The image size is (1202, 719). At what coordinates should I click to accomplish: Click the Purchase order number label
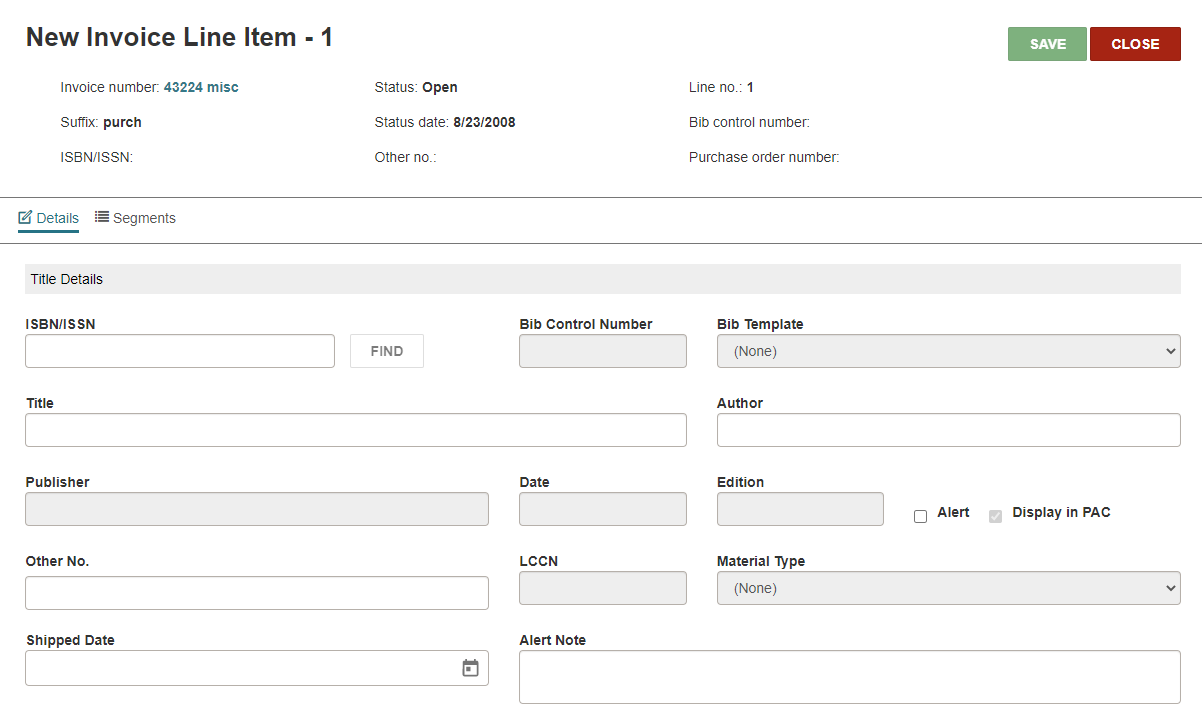tap(764, 157)
